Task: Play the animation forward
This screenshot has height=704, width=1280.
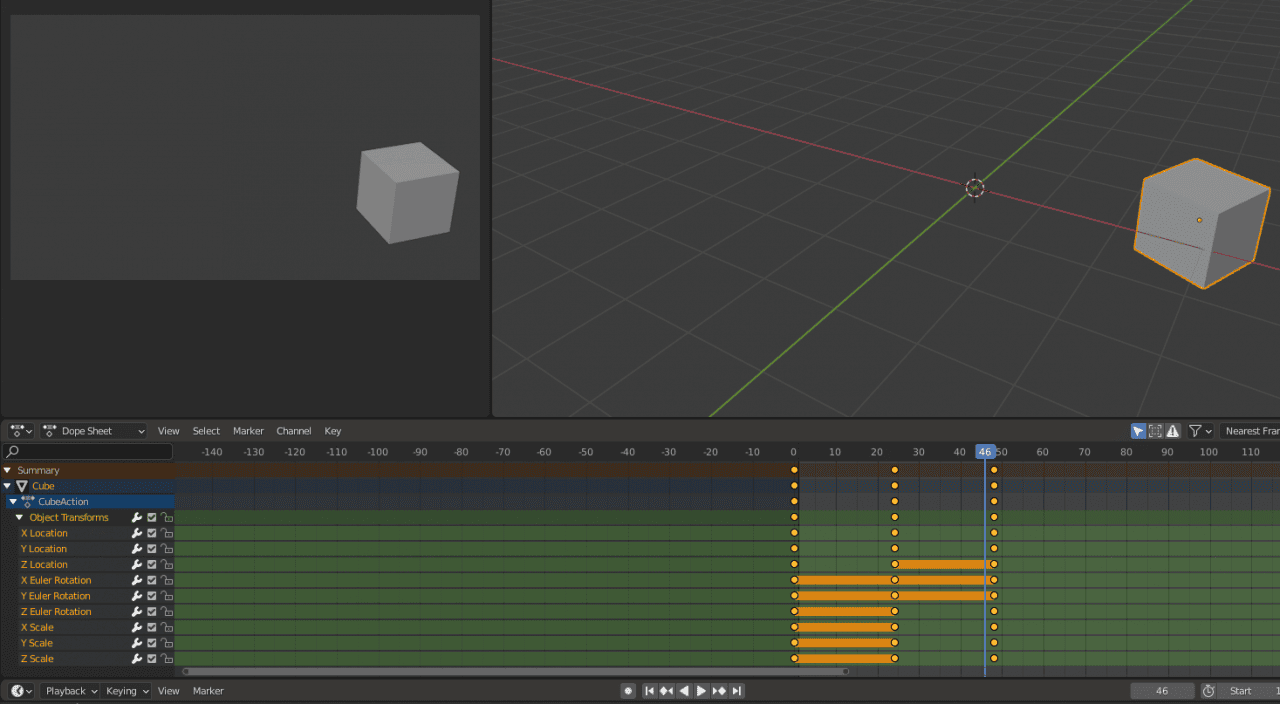Action: [701, 690]
